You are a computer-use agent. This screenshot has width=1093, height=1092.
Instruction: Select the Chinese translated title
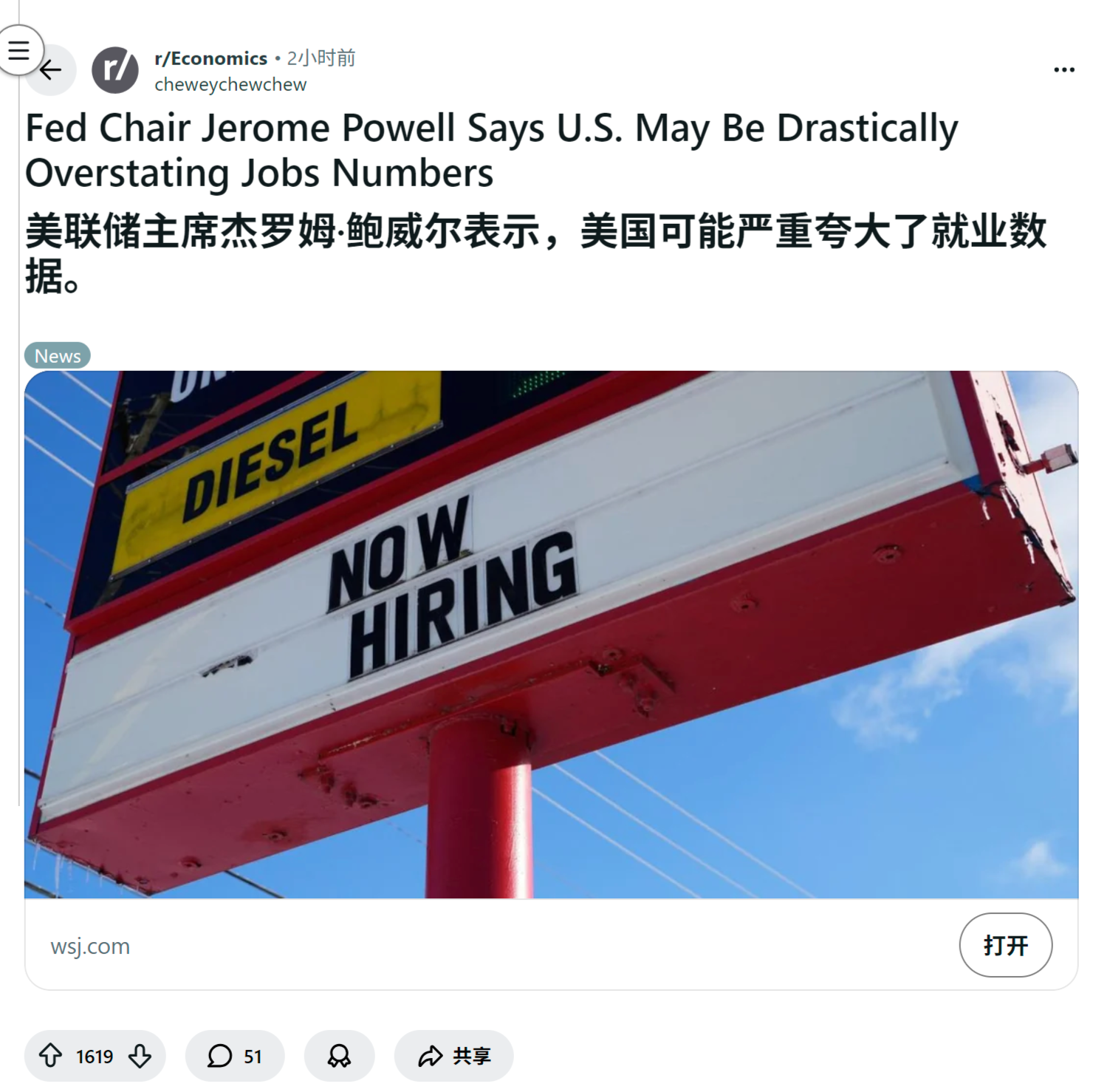tap(536, 253)
